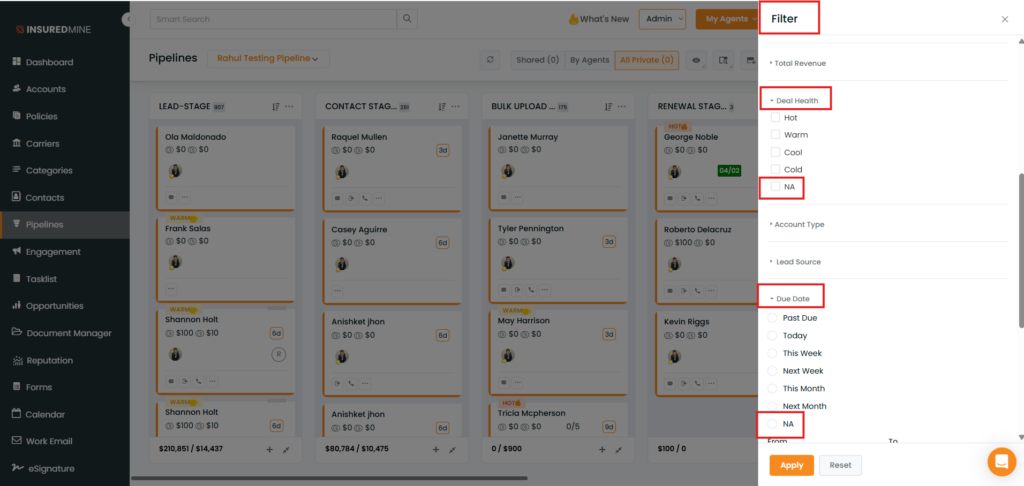Check the Hot deal health checkbox

pos(775,117)
